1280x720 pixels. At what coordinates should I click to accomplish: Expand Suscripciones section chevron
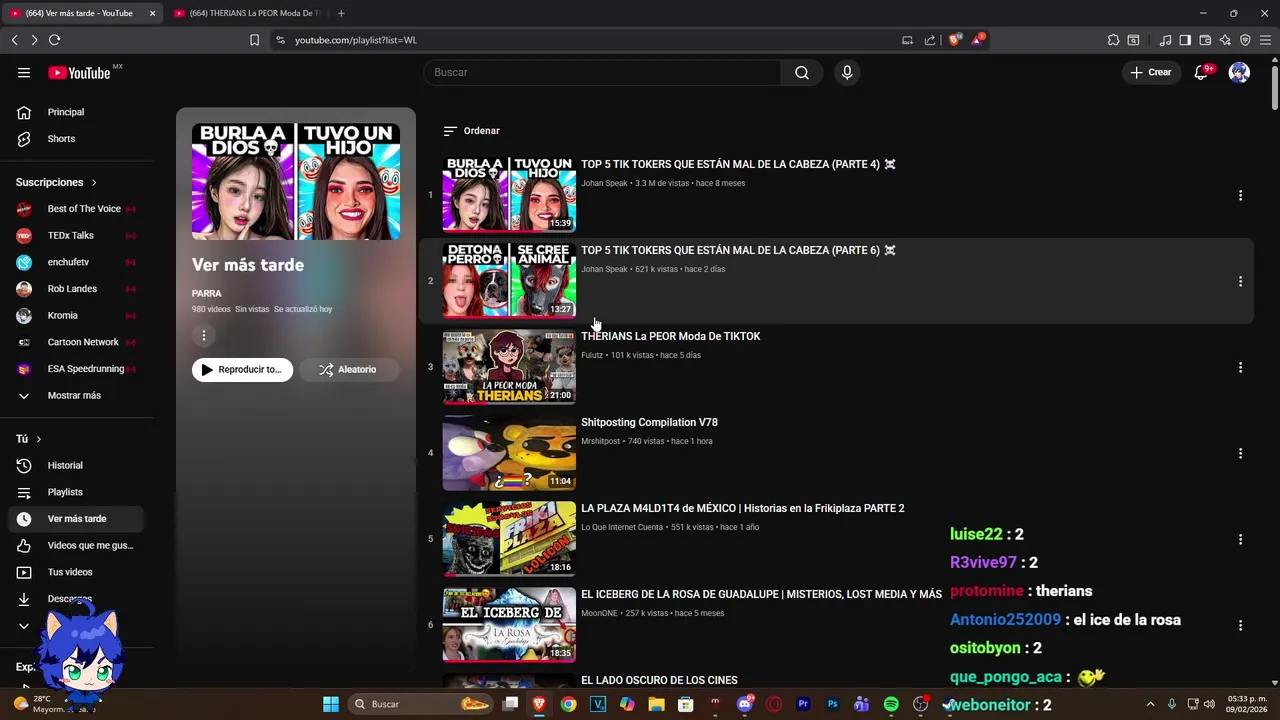pyautogui.click(x=94, y=182)
